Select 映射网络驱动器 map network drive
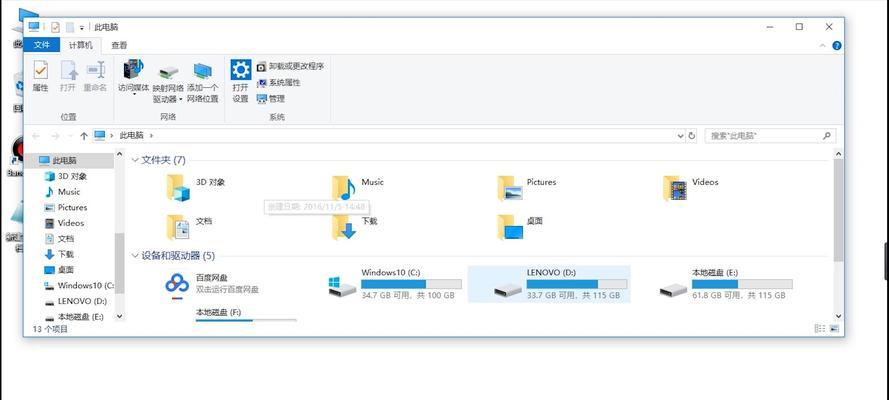The width and height of the screenshot is (889, 400). pos(168,82)
